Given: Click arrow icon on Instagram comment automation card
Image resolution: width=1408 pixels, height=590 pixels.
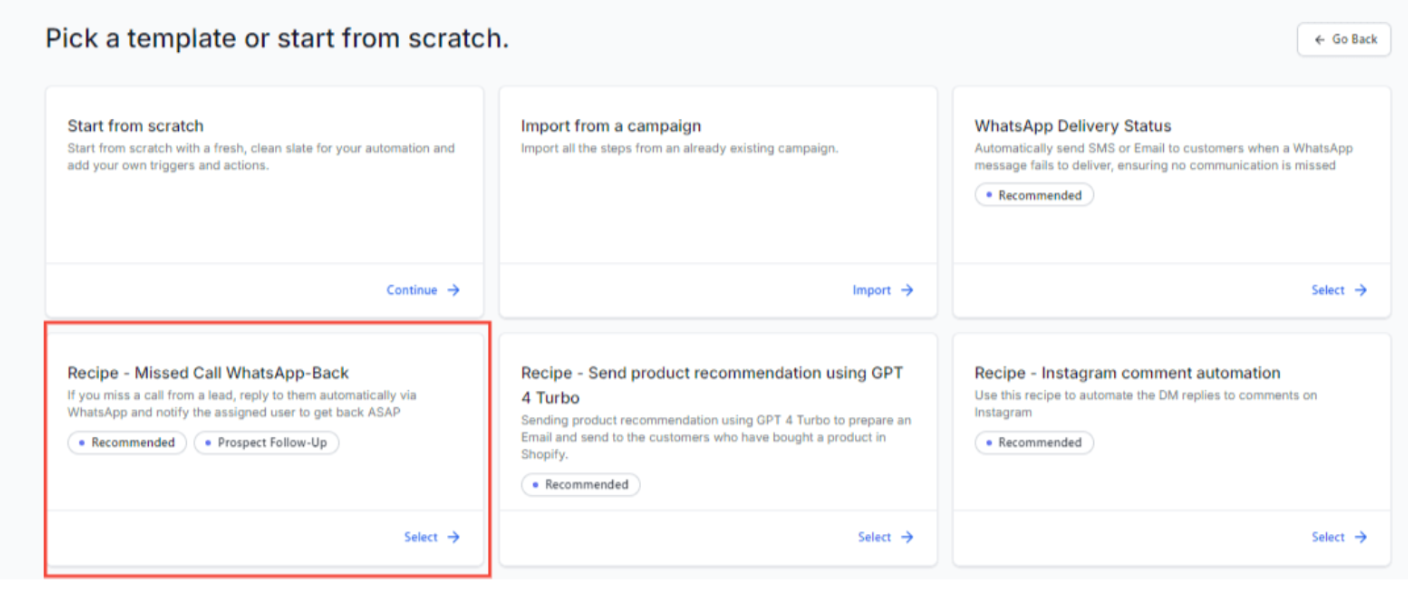Looking at the screenshot, I should coord(1361,537).
